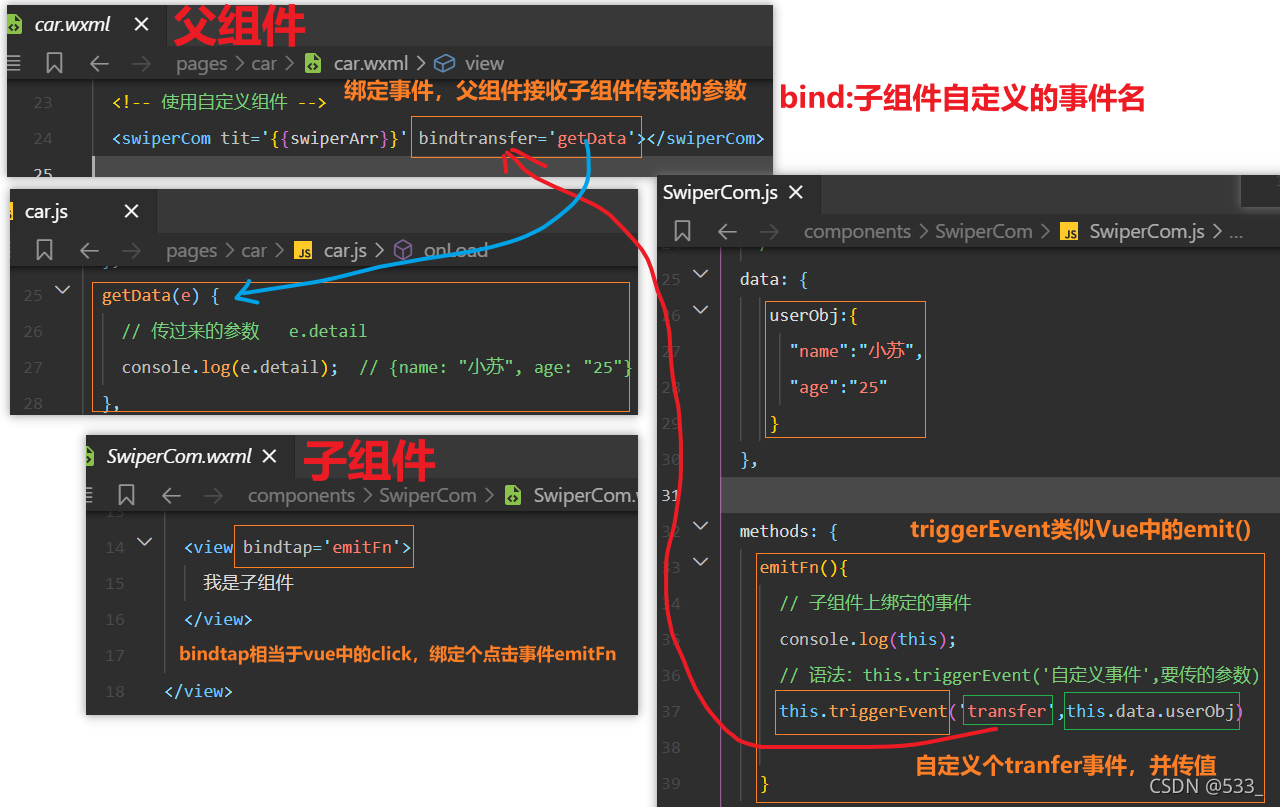Image resolution: width=1280 pixels, height=807 pixels.
Task: Click the "age":"25" line in SwiperCom.js
Action: [x=838, y=387]
